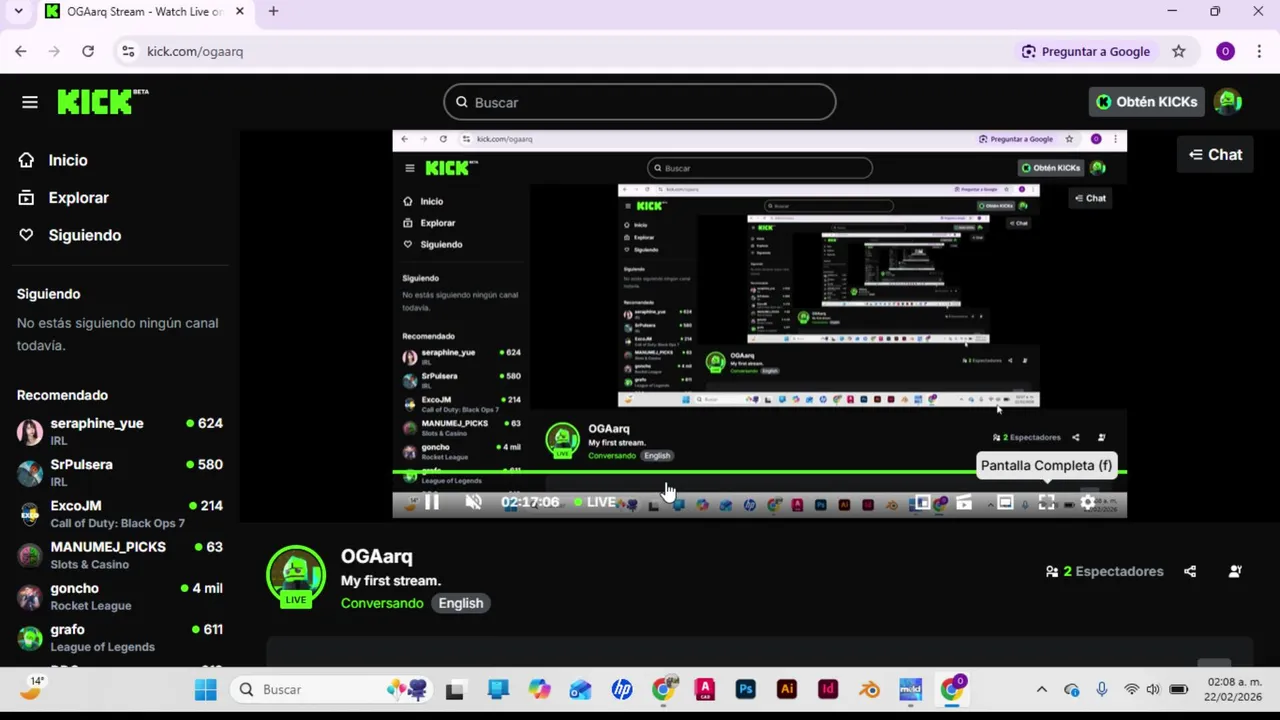Image resolution: width=1280 pixels, height=720 pixels.
Task: Open Chrome three-dot menu
Action: [x=1259, y=51]
